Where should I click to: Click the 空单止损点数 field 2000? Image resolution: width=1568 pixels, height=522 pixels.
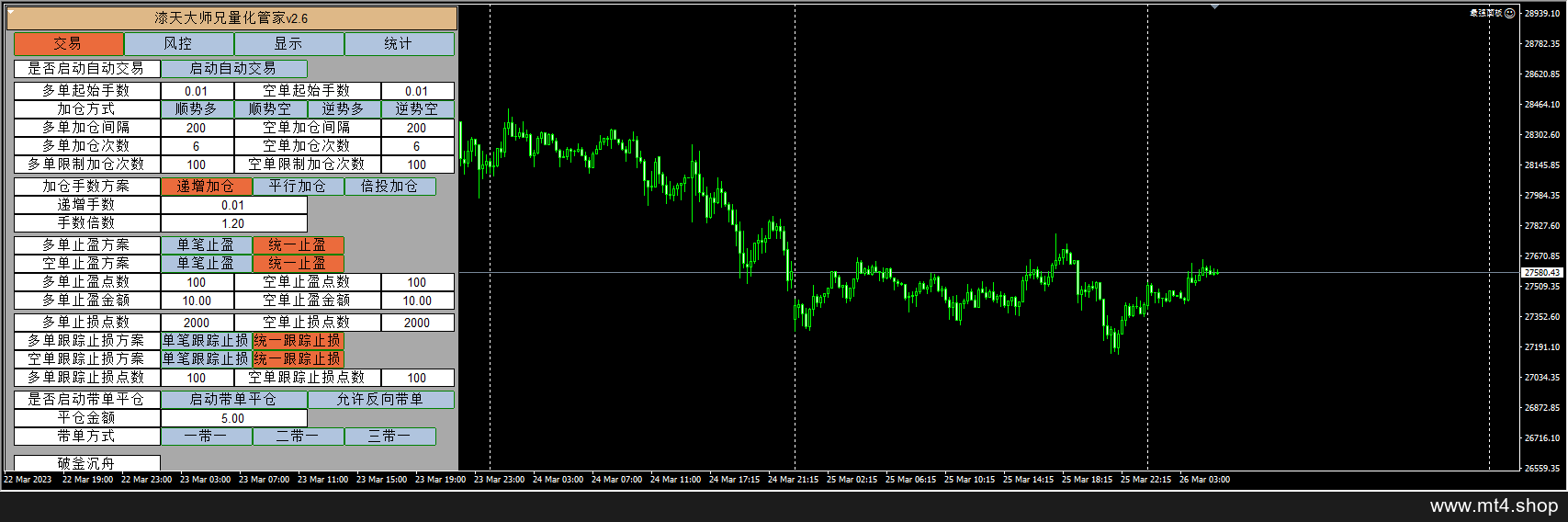click(418, 322)
